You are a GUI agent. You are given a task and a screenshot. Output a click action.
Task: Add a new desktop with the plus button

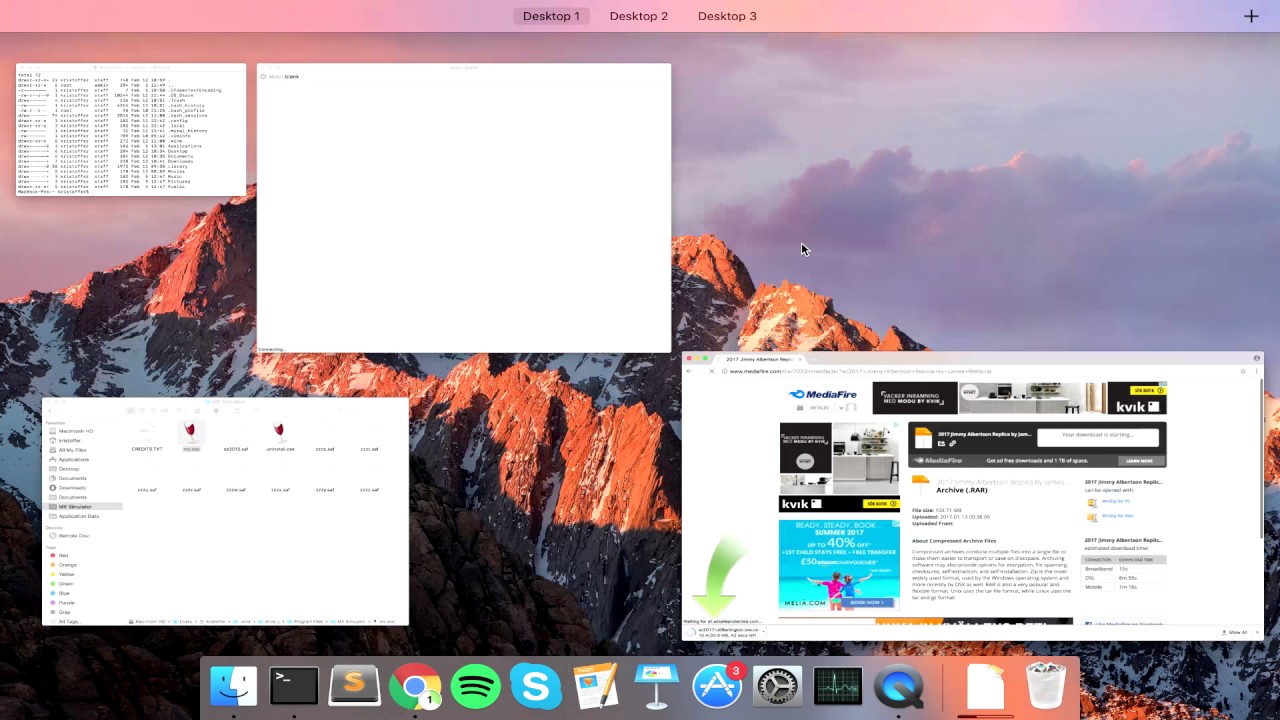tap(1251, 16)
